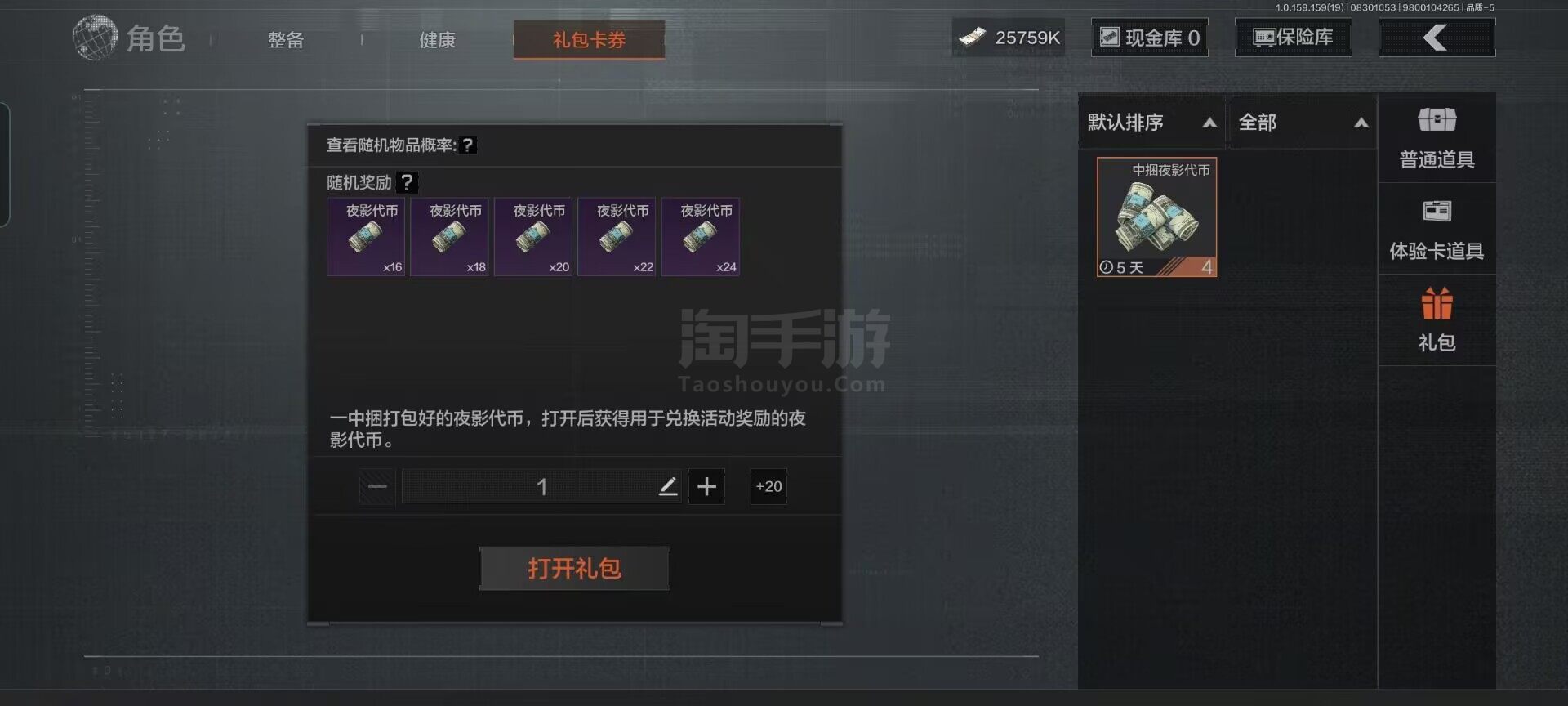Screen dimensions: 1568x706
Task: Switch to the 健康 tab
Action: tap(437, 40)
